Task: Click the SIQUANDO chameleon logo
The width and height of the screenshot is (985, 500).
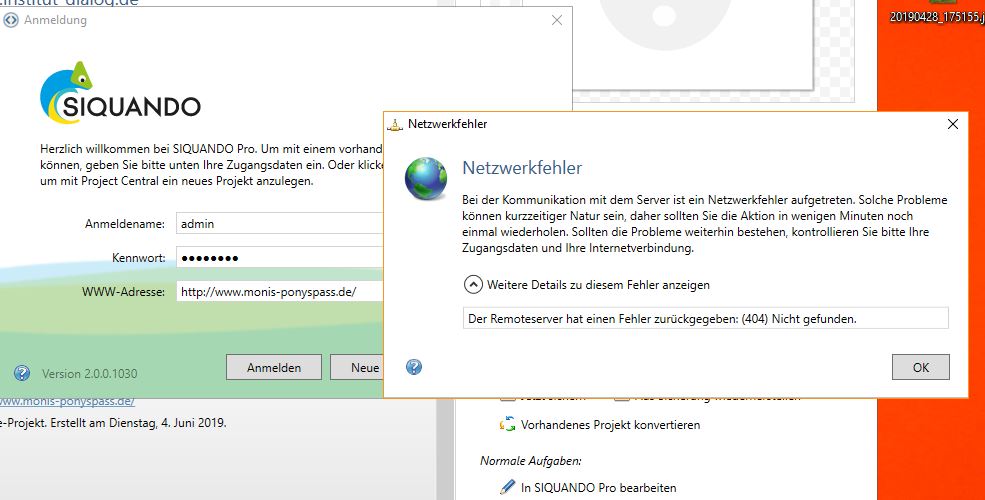Action: pyautogui.click(x=120, y=93)
